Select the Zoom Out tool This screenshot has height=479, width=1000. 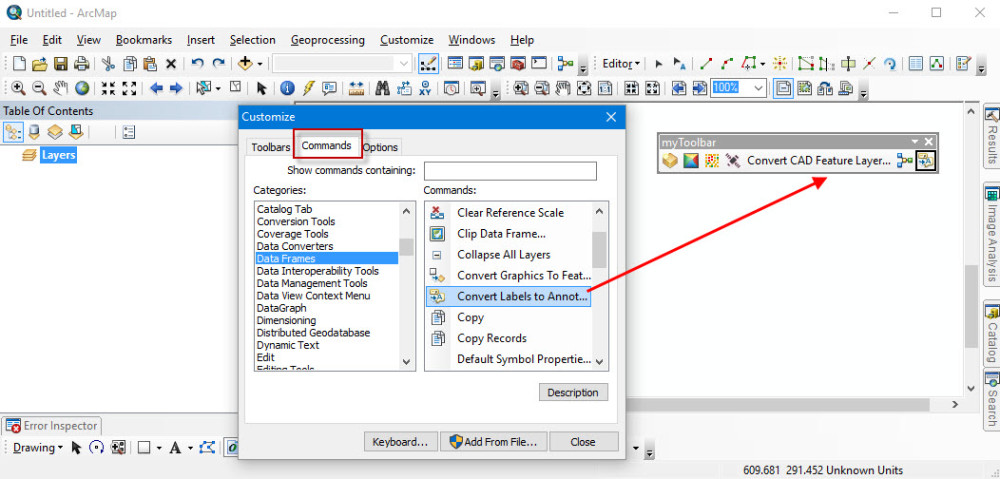(39, 88)
